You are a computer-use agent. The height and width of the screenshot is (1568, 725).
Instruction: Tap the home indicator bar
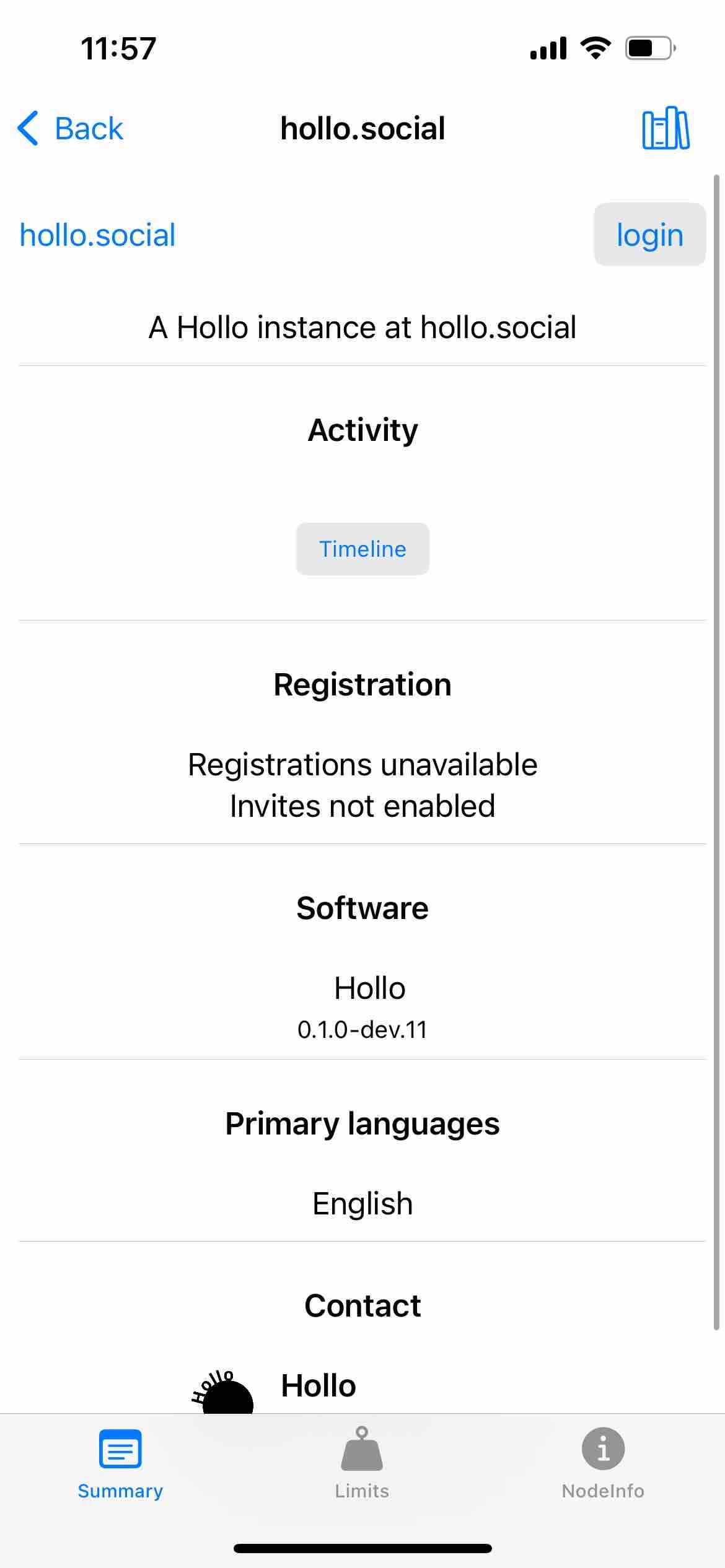(x=362, y=1548)
